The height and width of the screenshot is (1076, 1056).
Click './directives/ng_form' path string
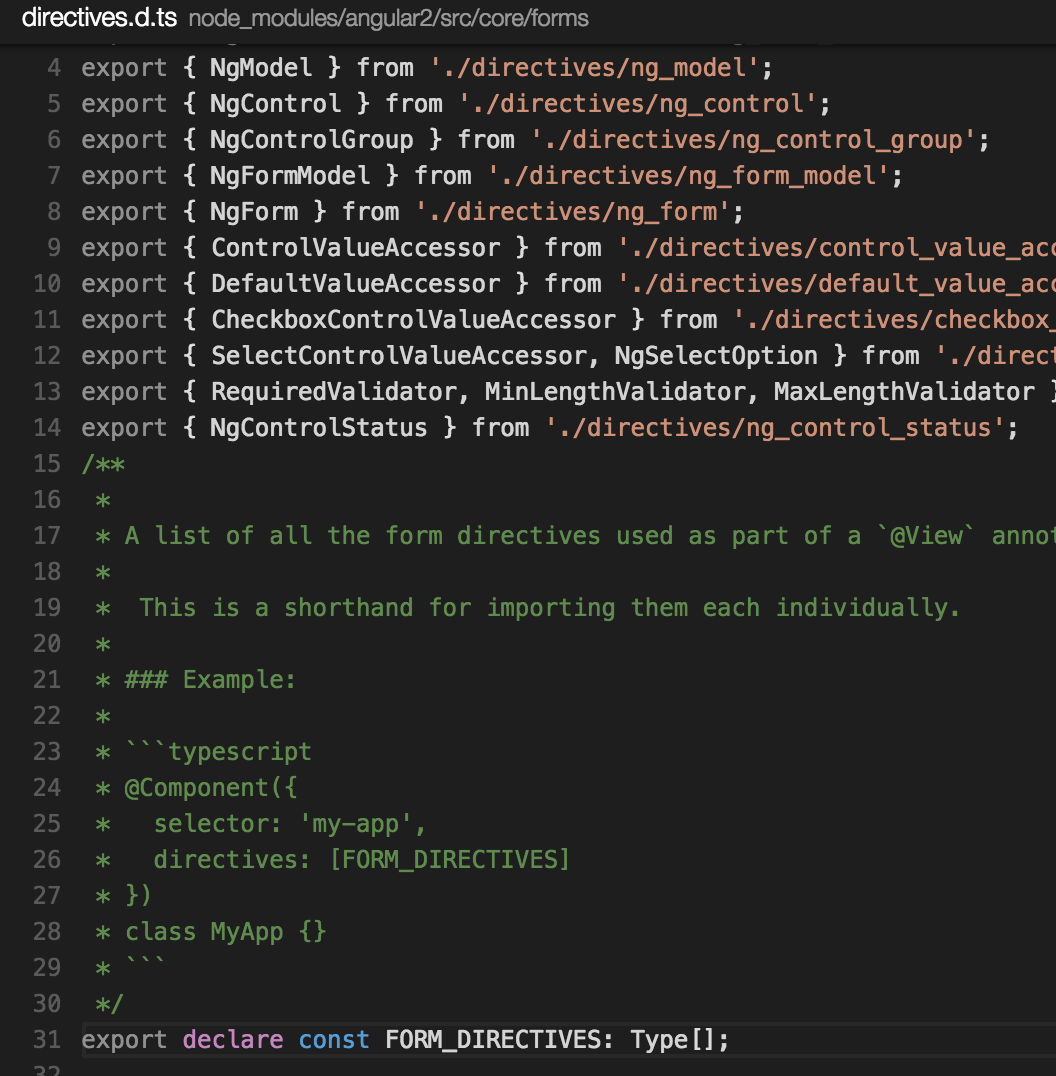point(573,211)
